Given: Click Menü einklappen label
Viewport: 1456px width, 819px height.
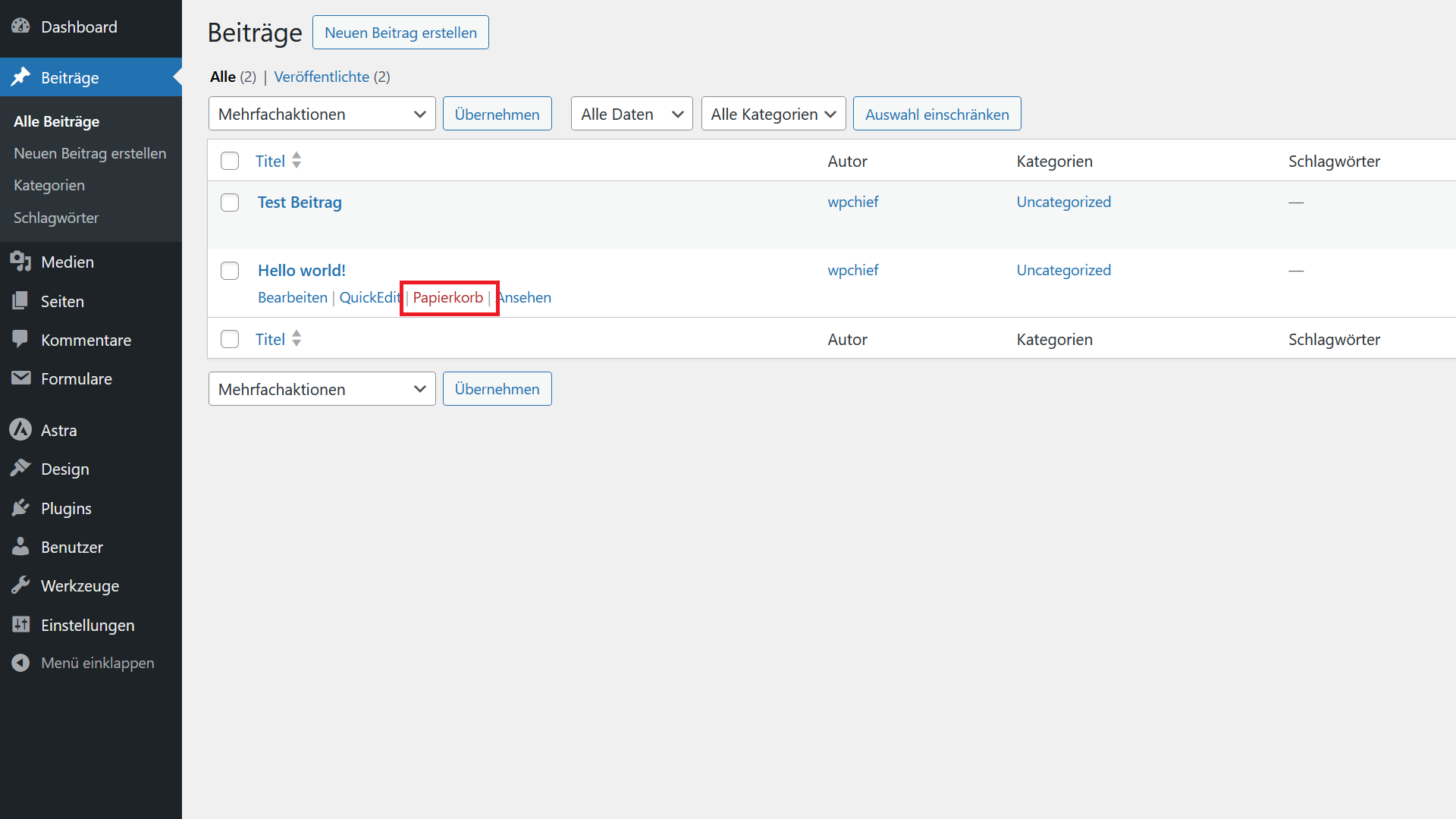Looking at the screenshot, I should click(x=98, y=663).
